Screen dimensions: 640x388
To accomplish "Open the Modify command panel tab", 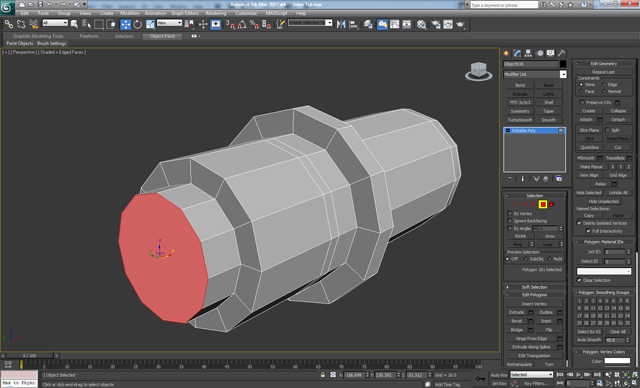I will [x=518, y=53].
